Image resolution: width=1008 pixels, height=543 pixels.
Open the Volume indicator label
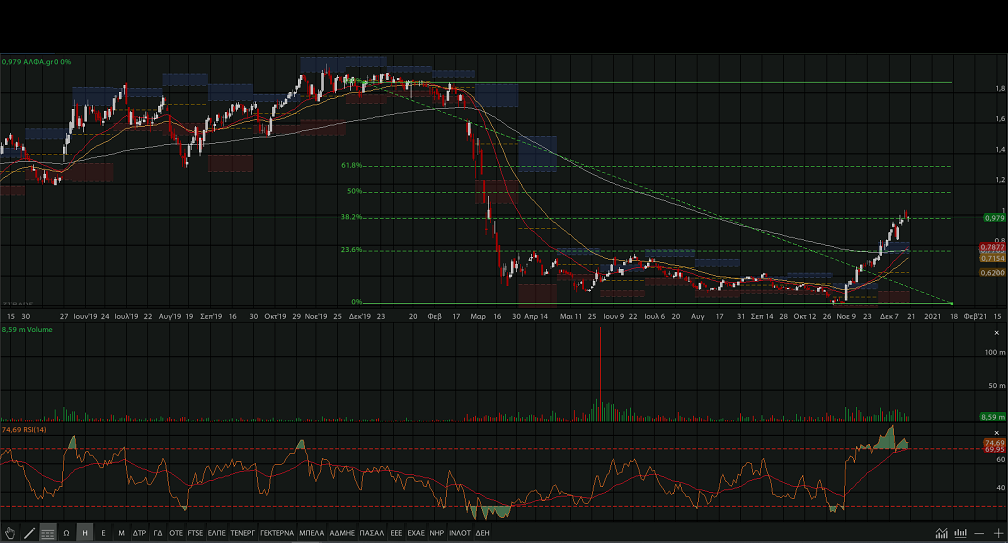(30, 329)
